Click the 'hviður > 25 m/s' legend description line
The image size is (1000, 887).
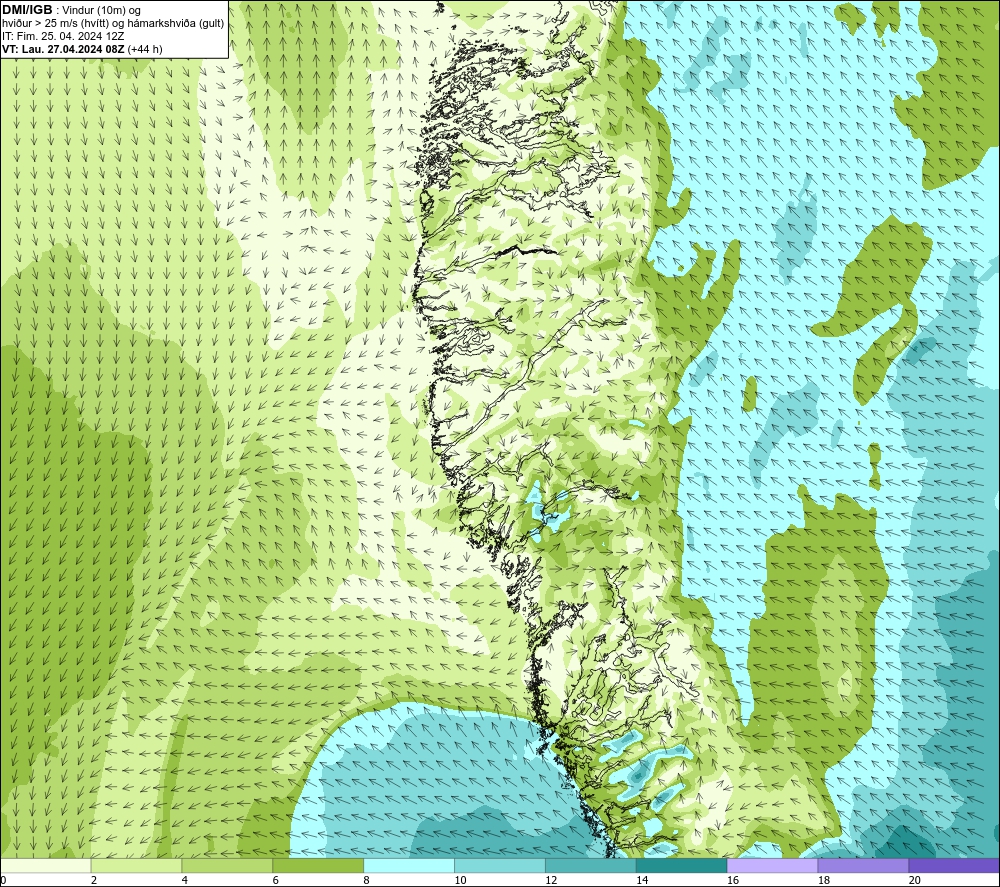(113, 24)
